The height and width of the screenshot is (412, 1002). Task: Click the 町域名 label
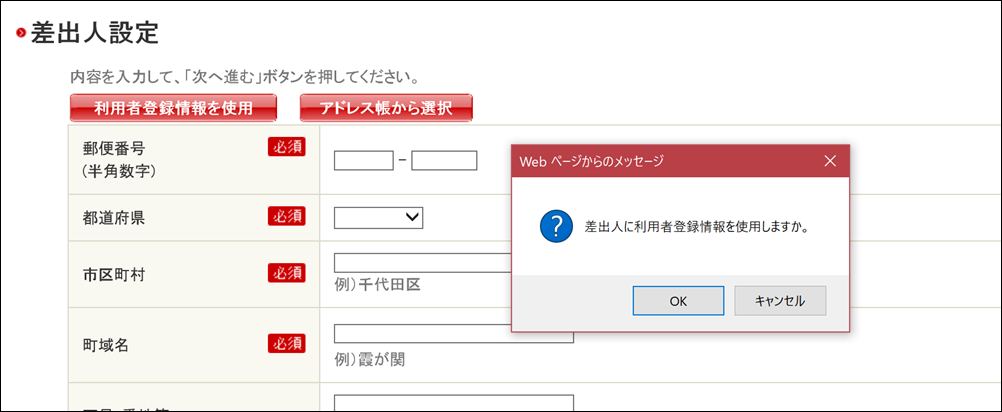[x=106, y=345]
